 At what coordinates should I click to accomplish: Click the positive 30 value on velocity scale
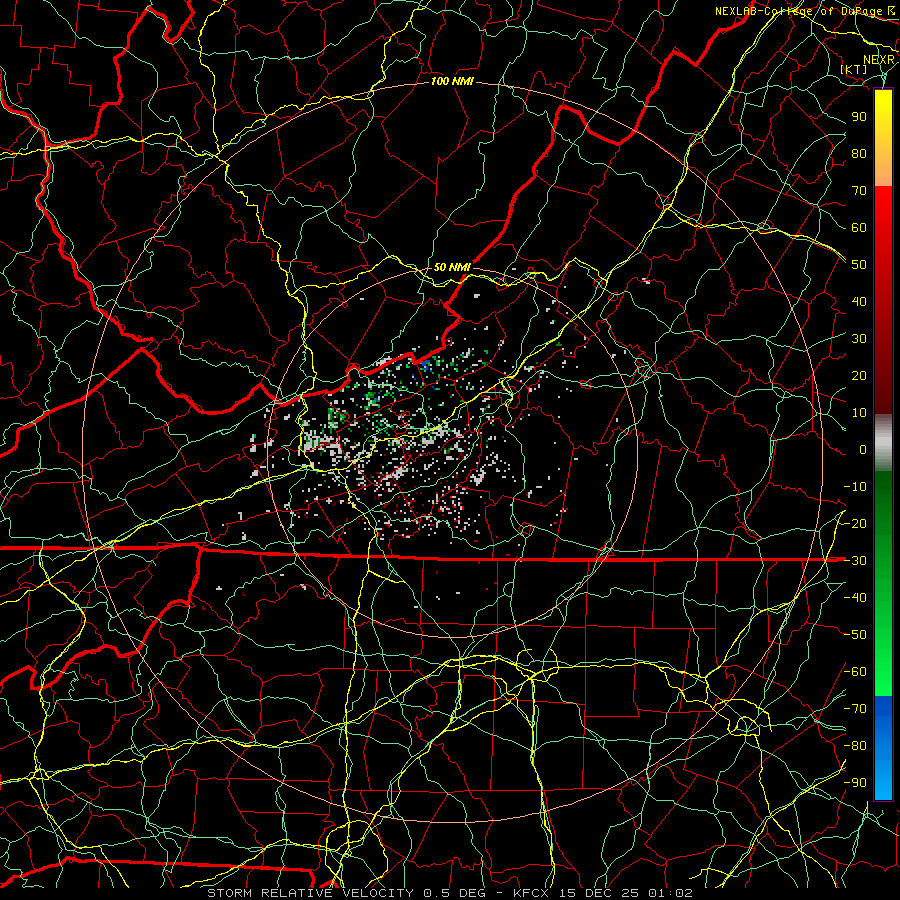point(859,339)
